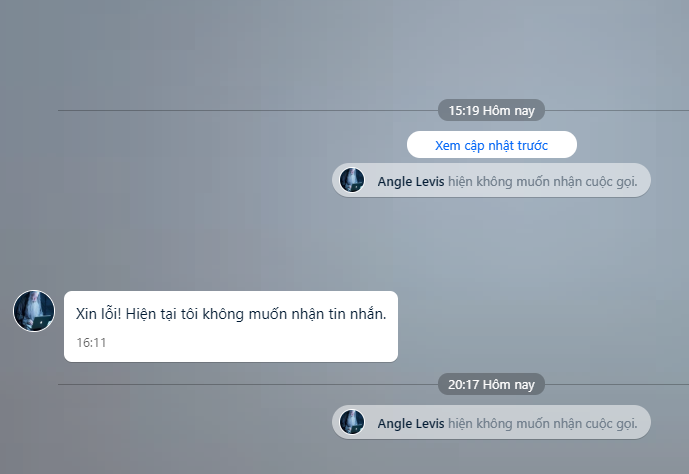Viewport: 689px width, 474px height.
Task: Click the 16:11 time inside the message bubble
Action: pos(91,343)
